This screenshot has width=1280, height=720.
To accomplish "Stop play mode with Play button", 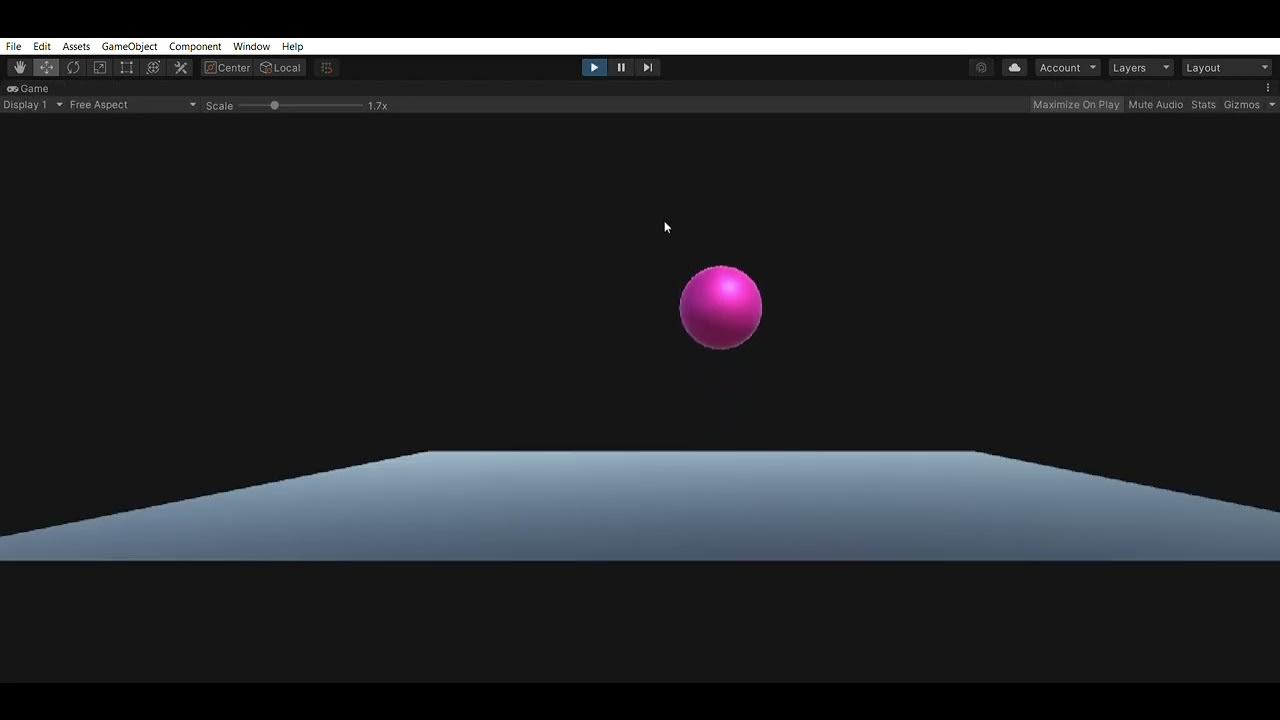I will tap(594, 67).
